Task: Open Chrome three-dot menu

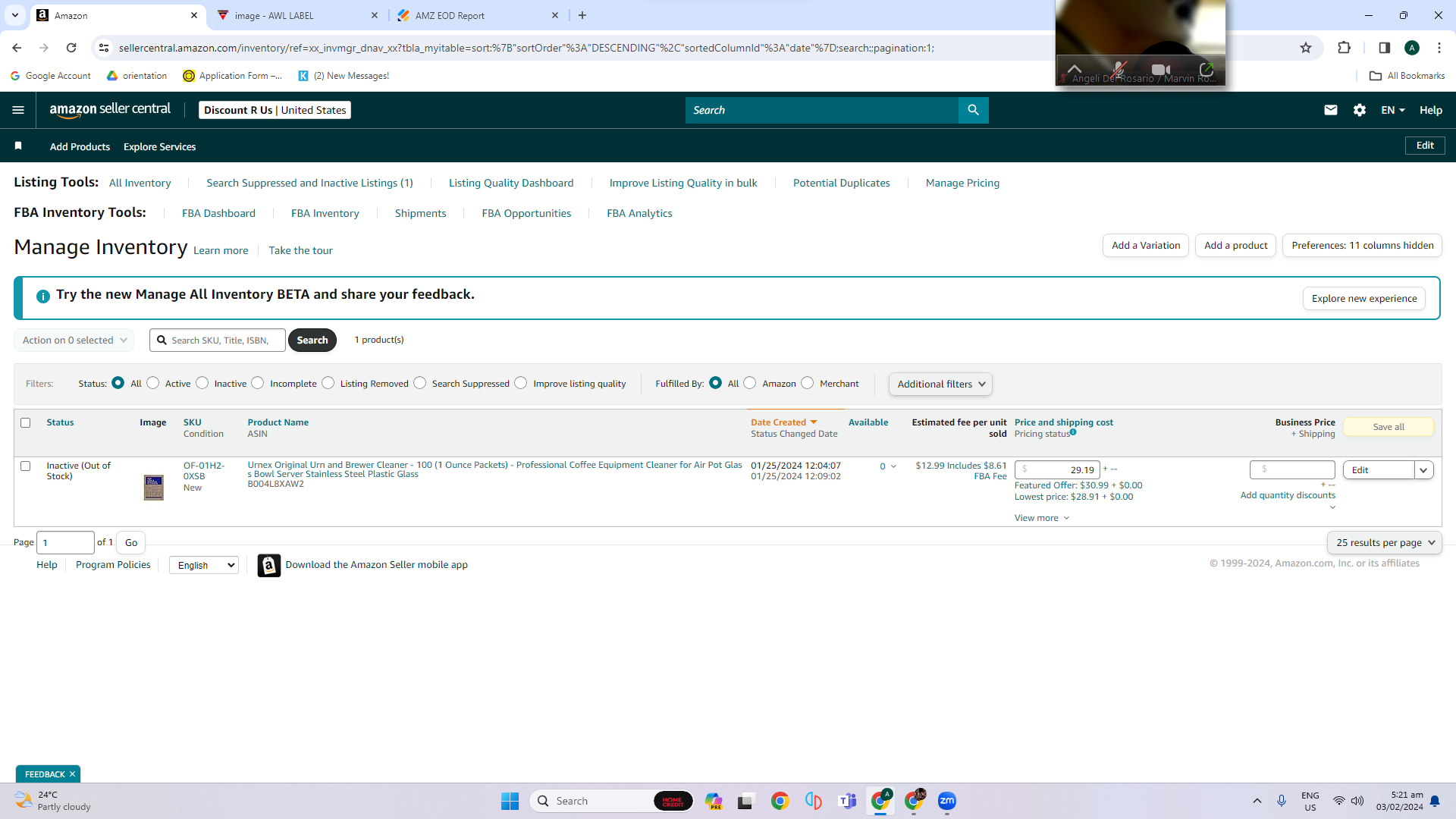Action: point(1439,48)
